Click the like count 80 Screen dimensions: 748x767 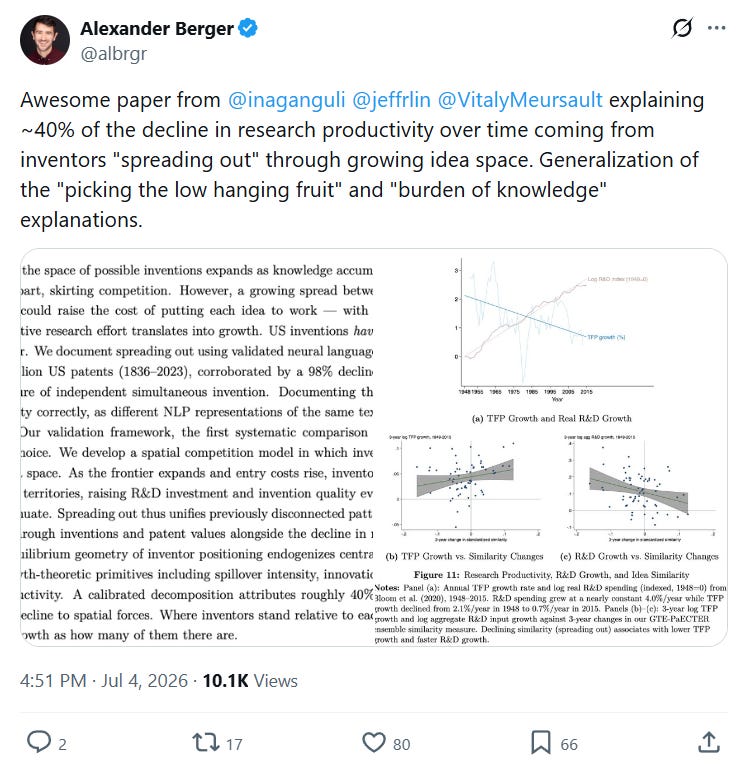pyautogui.click(x=401, y=744)
